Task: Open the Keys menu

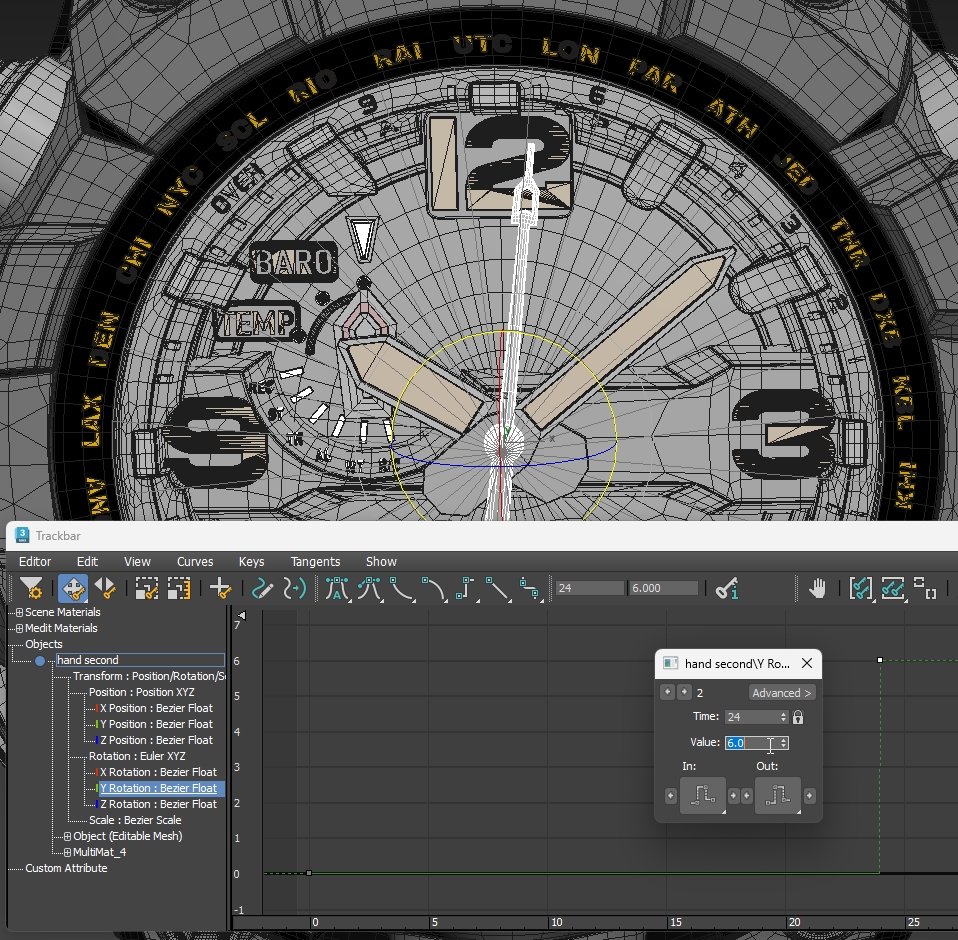Action: point(251,561)
